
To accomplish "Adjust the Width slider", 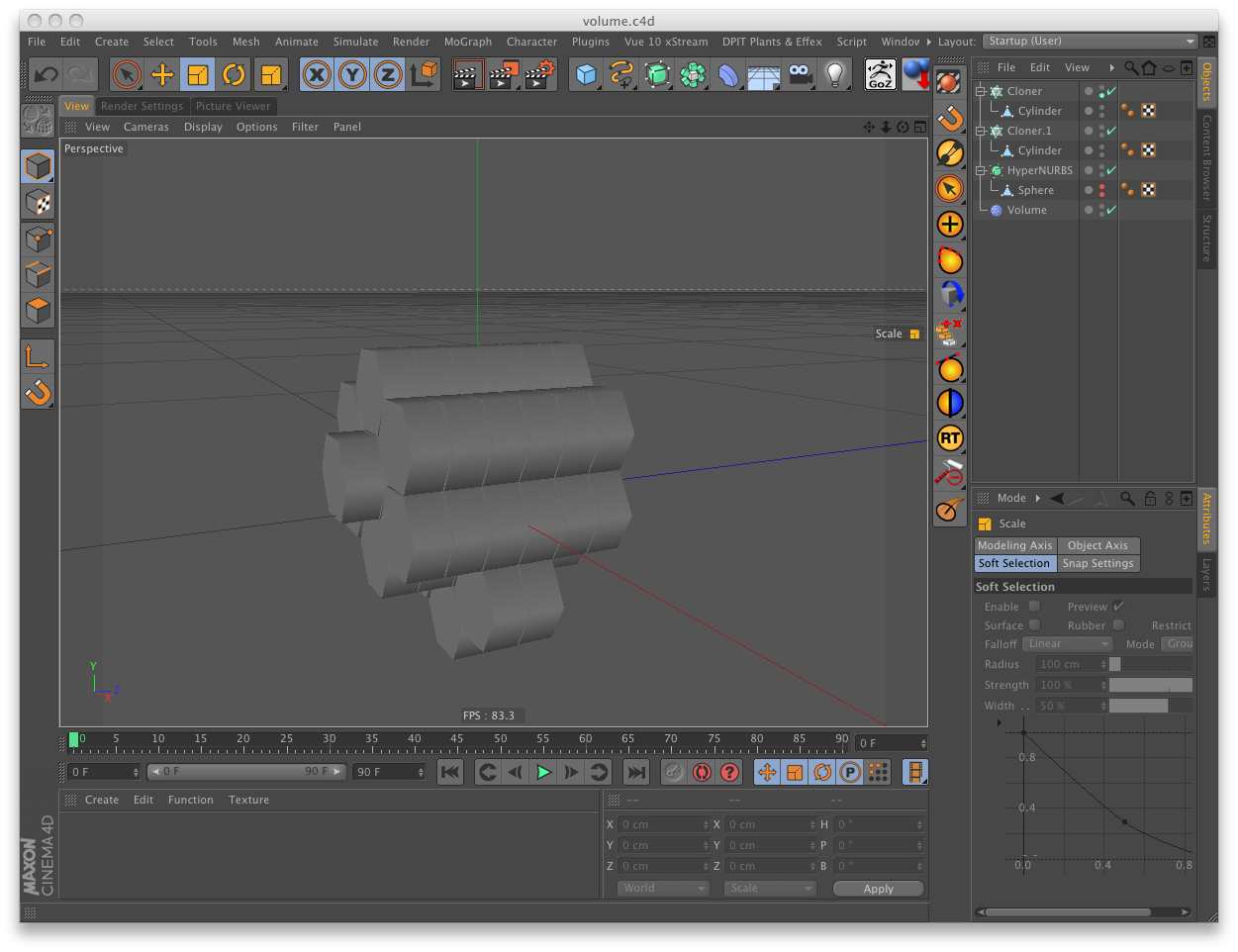I will coord(1150,706).
